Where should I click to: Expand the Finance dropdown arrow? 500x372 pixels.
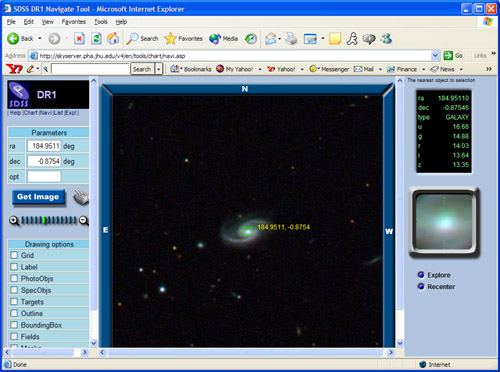(x=424, y=69)
